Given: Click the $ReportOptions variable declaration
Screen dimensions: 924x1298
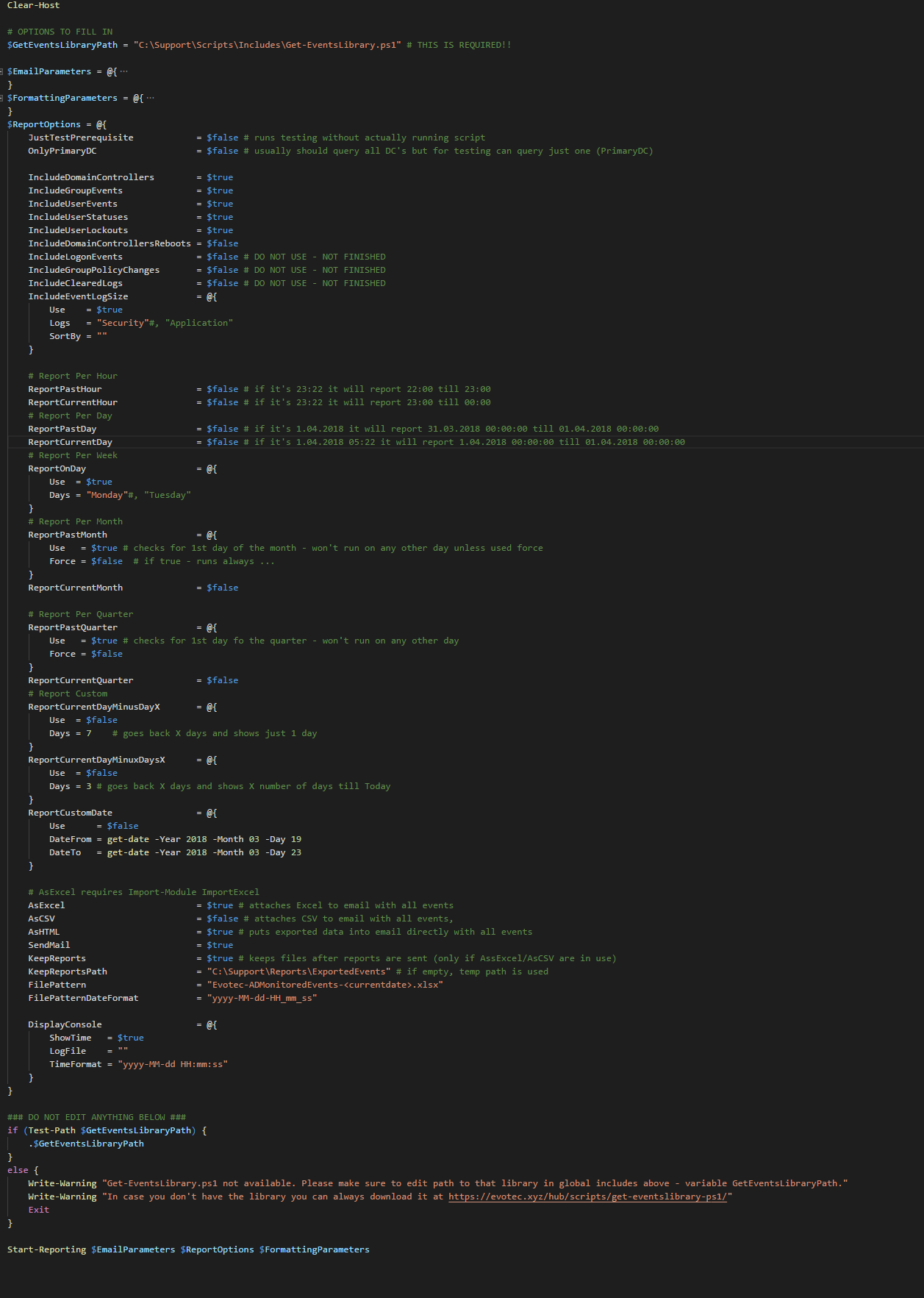Looking at the screenshot, I should 44,124.
